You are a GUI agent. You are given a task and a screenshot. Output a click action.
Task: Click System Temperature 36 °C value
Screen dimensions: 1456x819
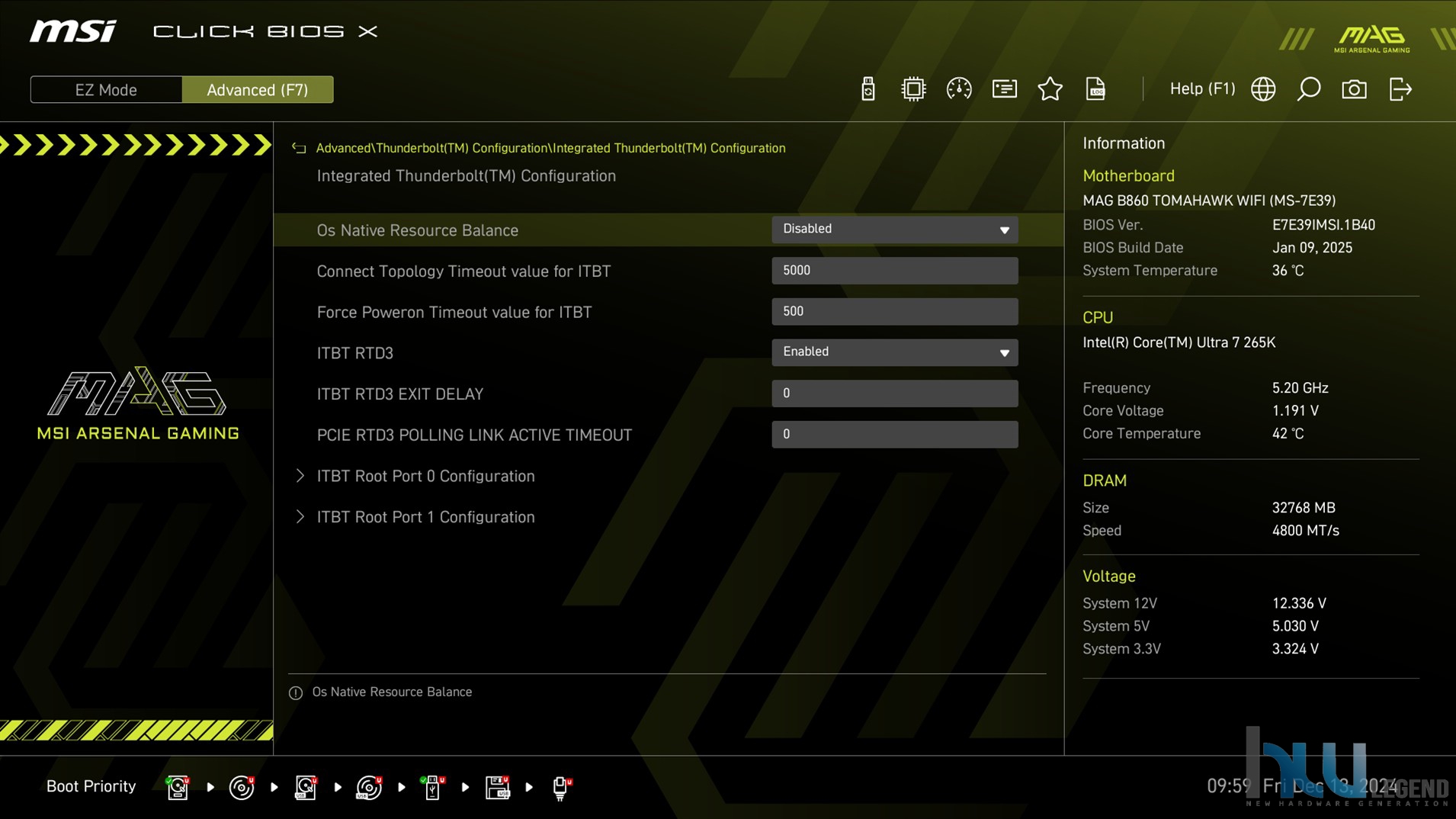point(1288,271)
